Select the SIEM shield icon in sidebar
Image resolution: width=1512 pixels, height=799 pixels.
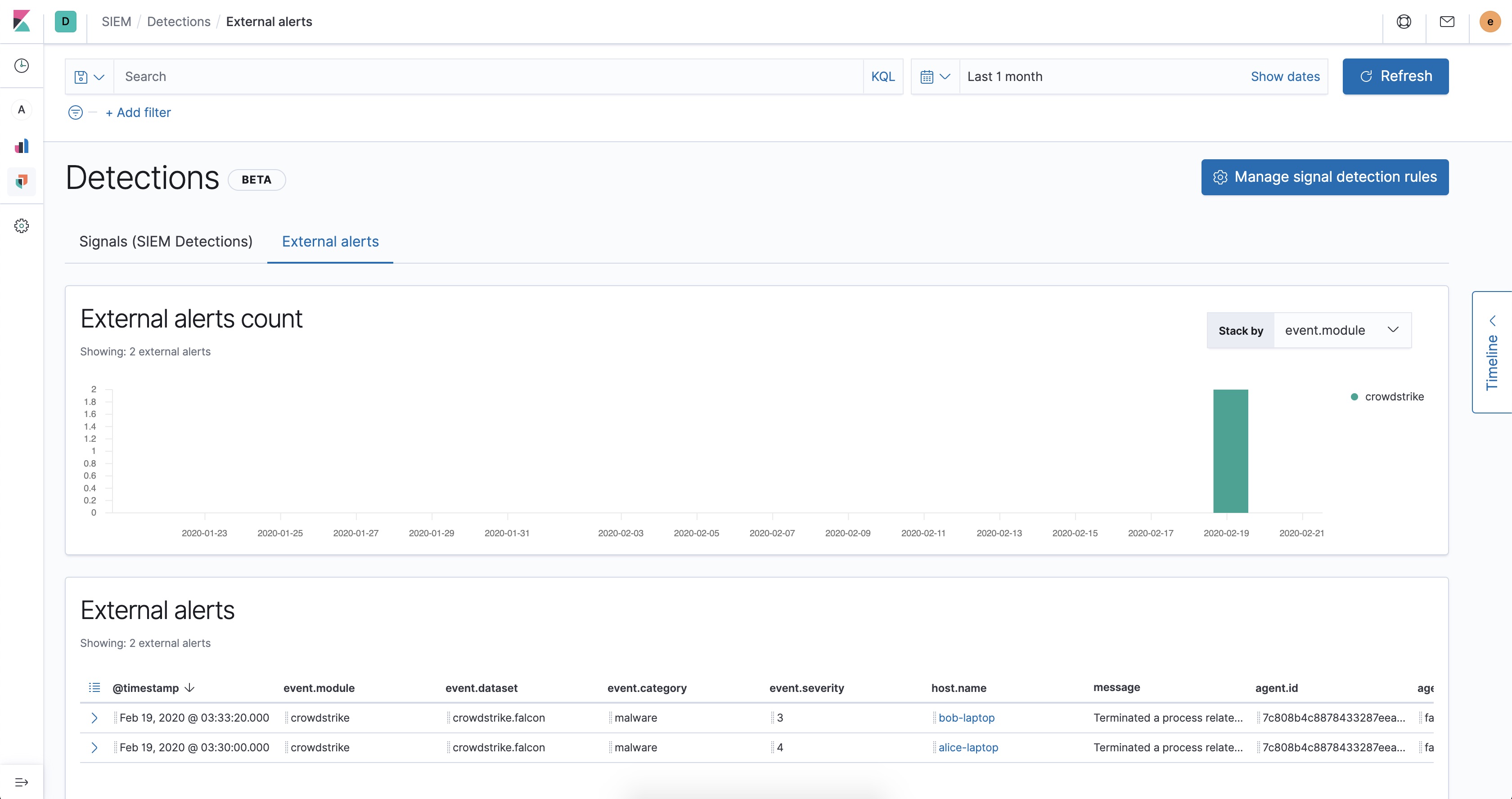22,181
